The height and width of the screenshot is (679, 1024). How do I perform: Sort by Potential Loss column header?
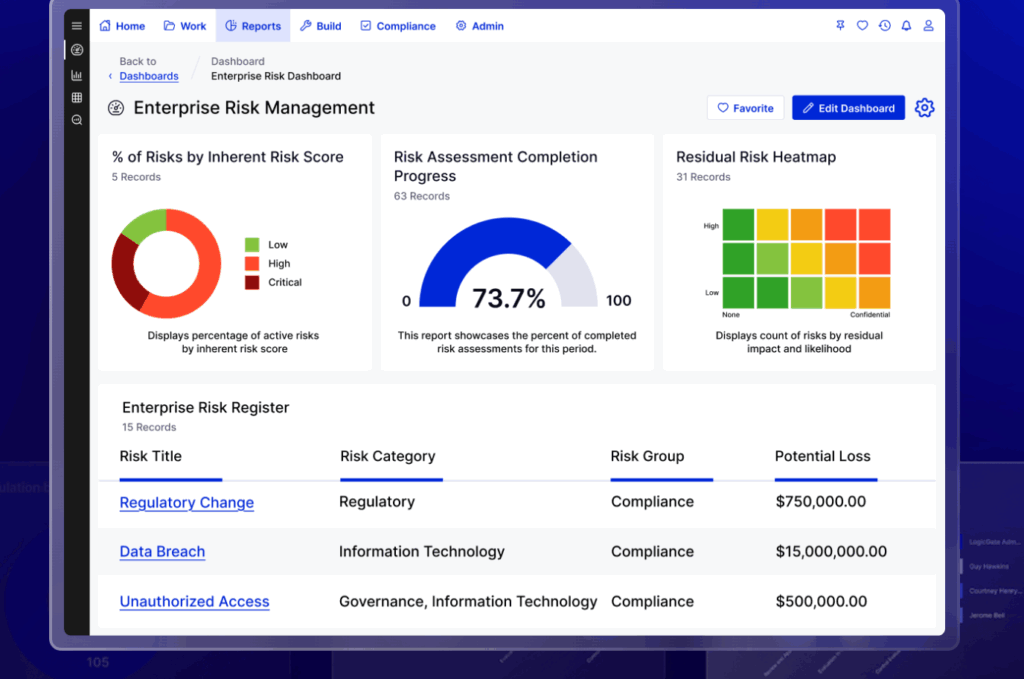822,456
